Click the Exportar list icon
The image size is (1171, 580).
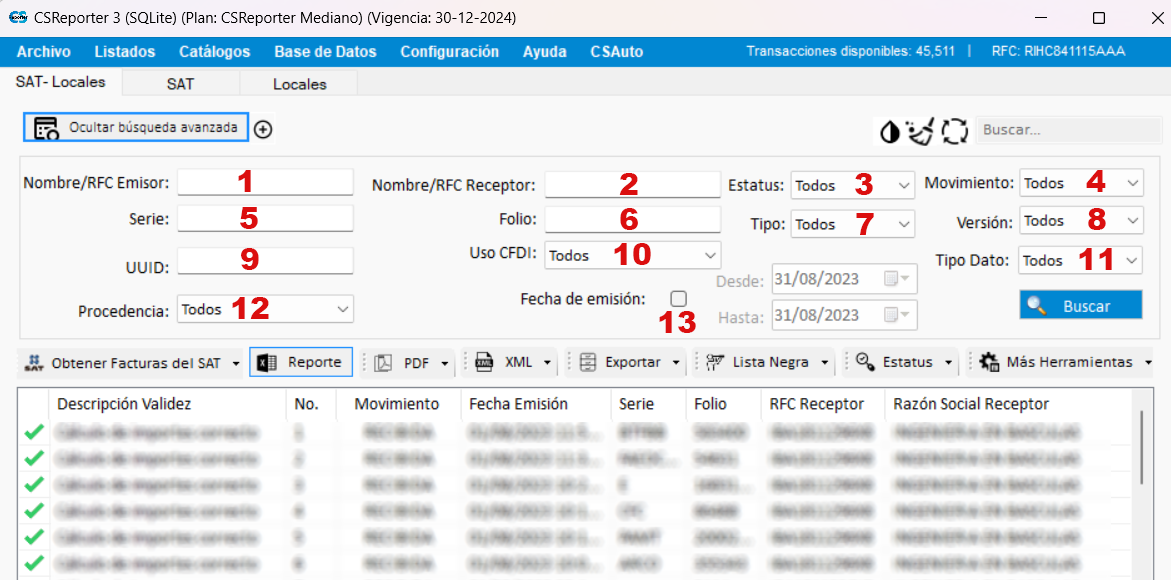pyautogui.click(x=588, y=363)
